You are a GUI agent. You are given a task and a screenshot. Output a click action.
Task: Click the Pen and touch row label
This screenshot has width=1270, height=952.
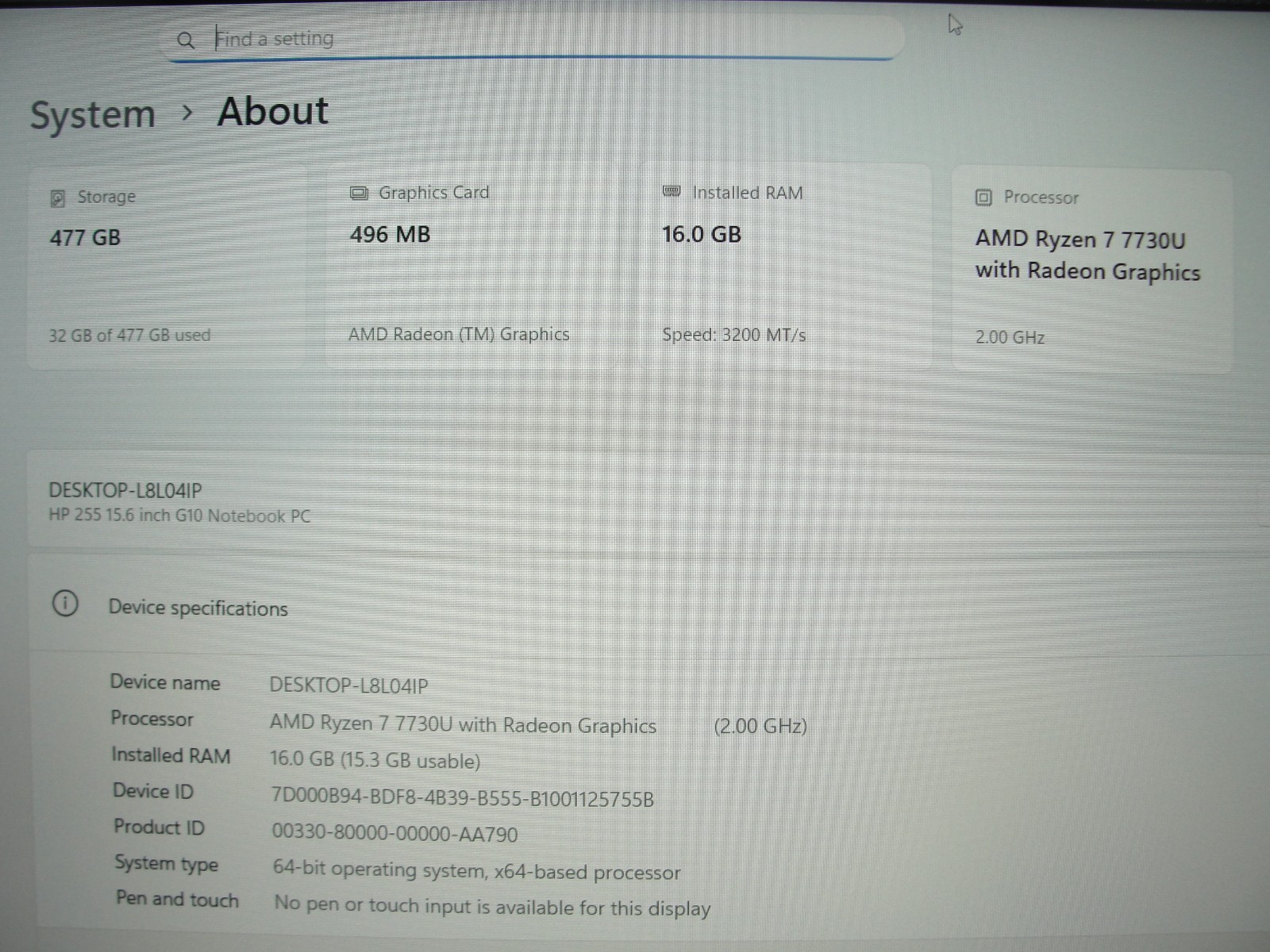[x=177, y=900]
